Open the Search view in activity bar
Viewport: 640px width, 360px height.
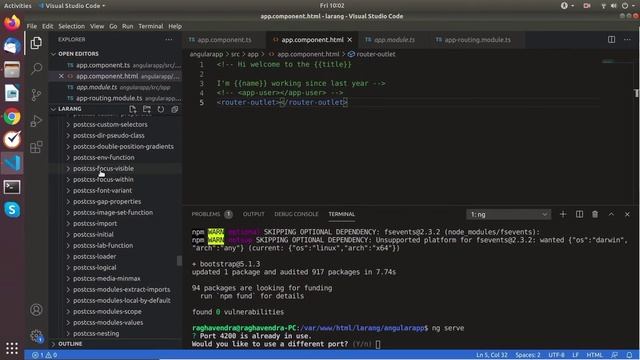[36, 68]
